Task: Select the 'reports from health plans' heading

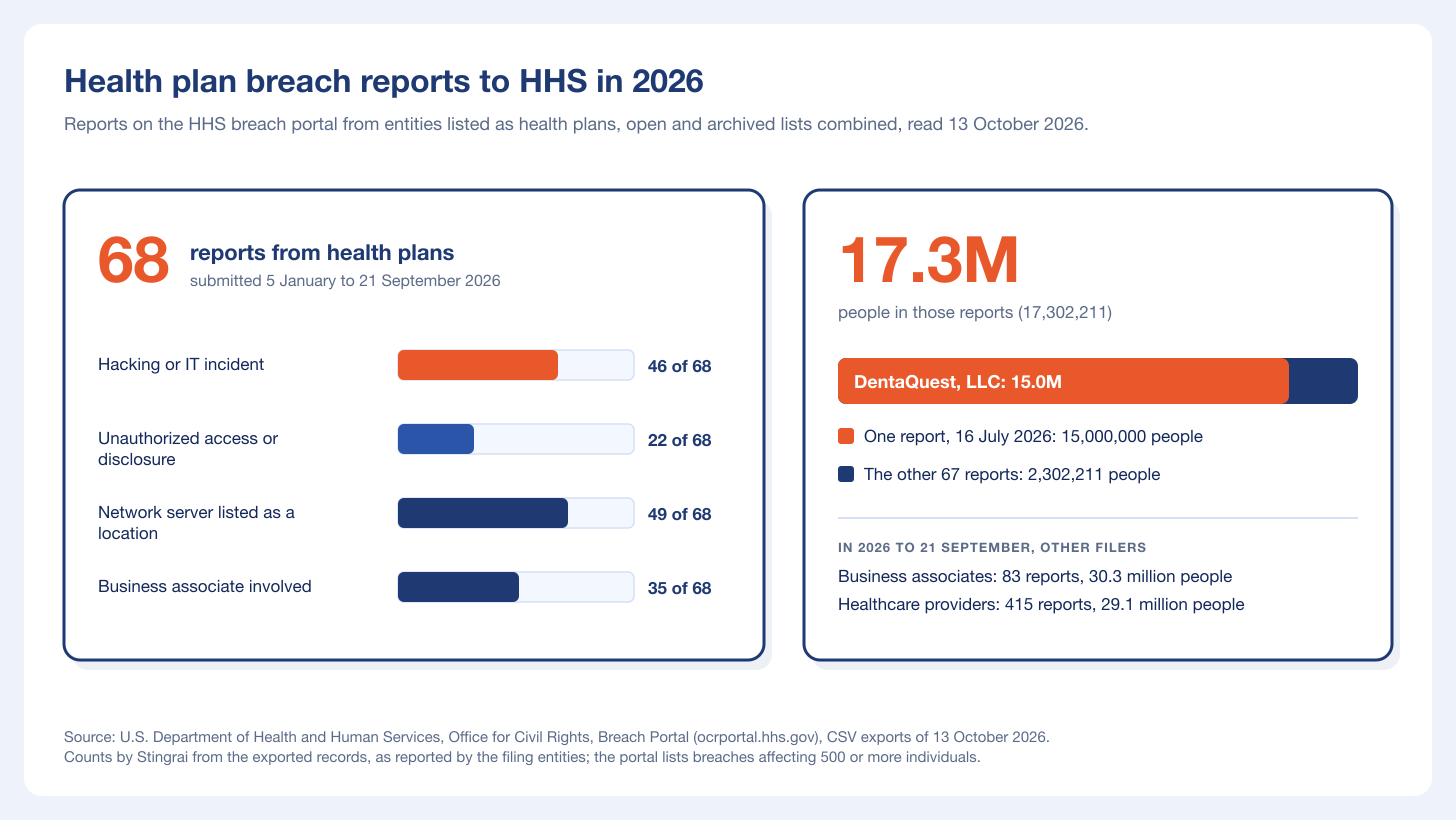Action: (x=322, y=254)
